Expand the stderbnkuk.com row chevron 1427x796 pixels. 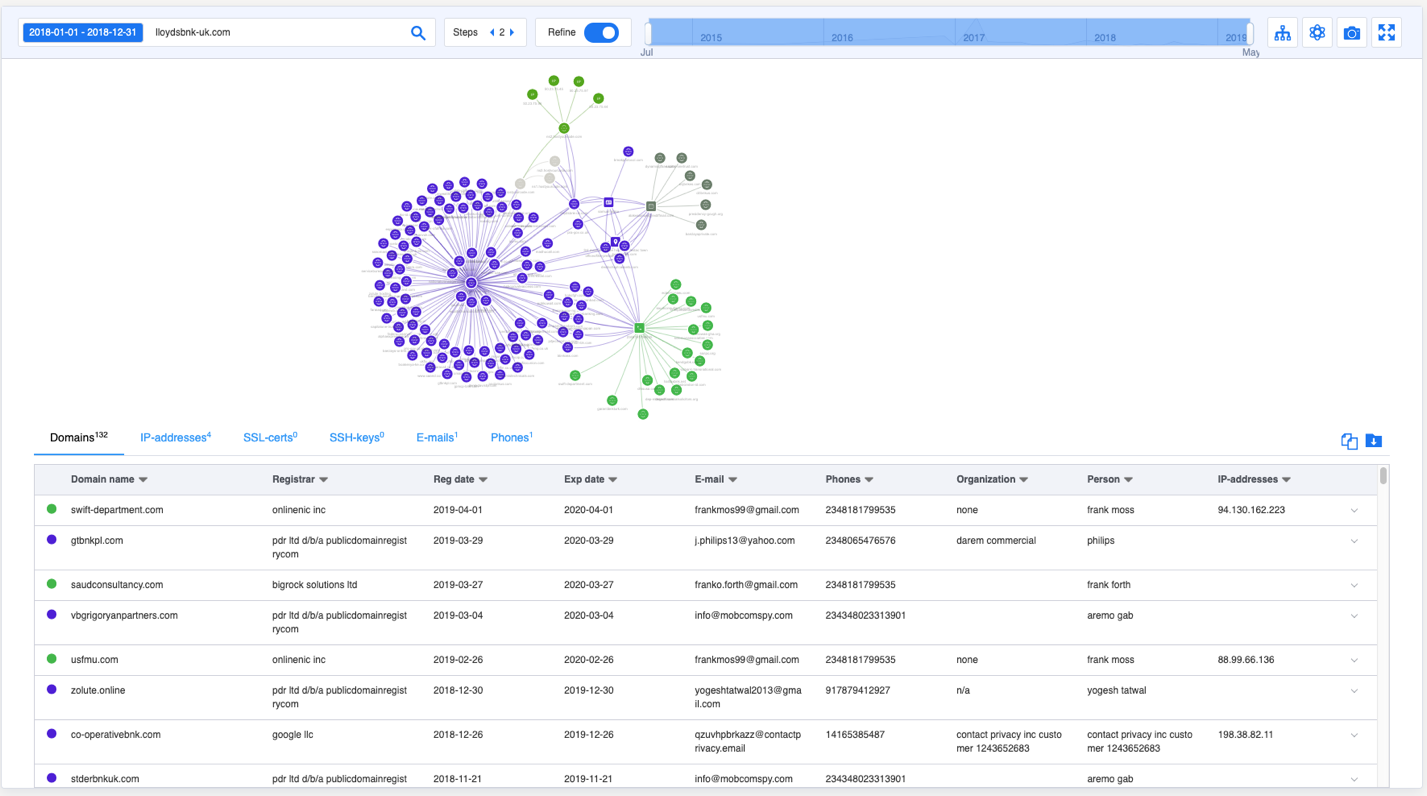point(1354,780)
